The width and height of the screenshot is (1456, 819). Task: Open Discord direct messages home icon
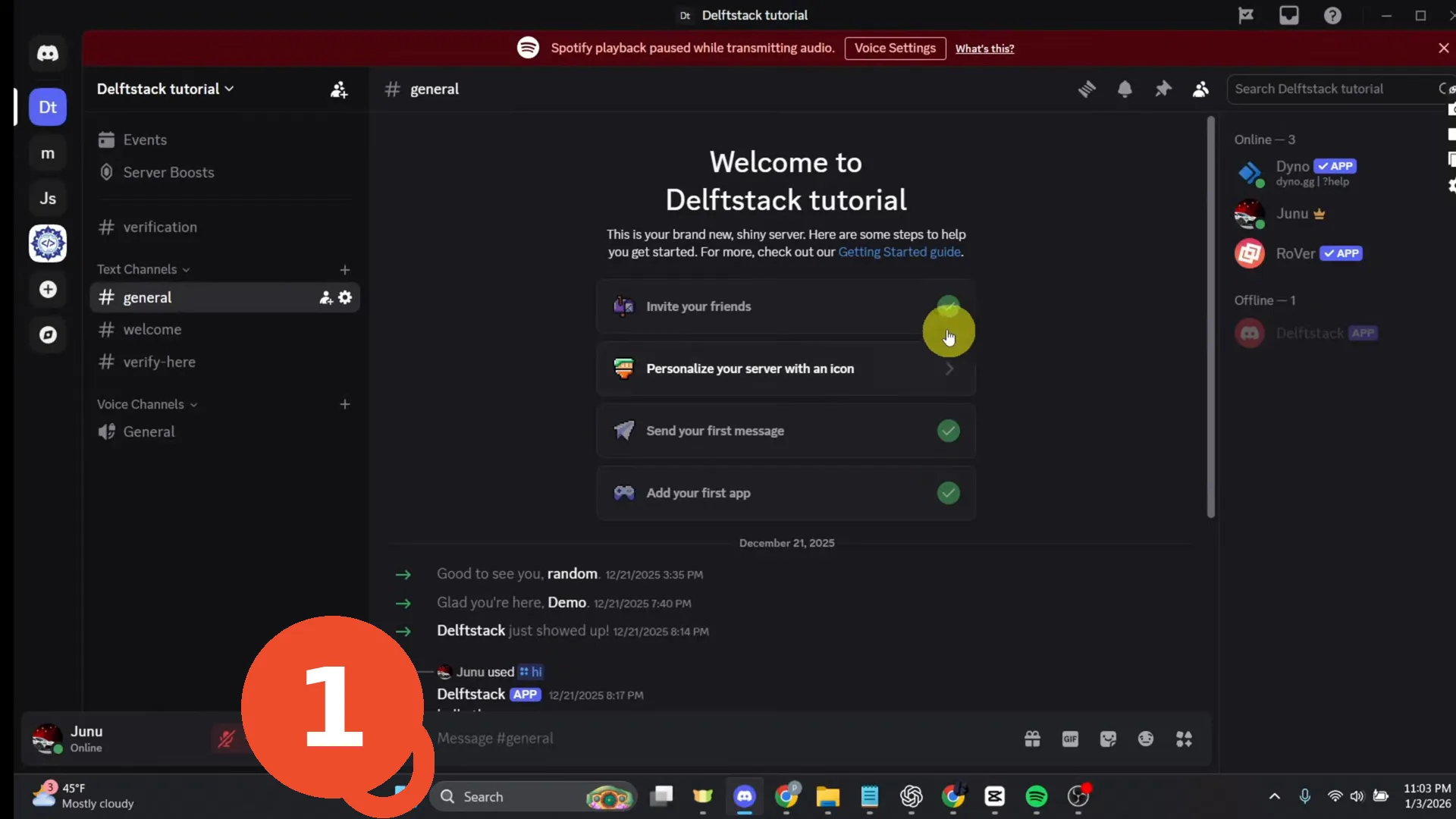[48, 53]
